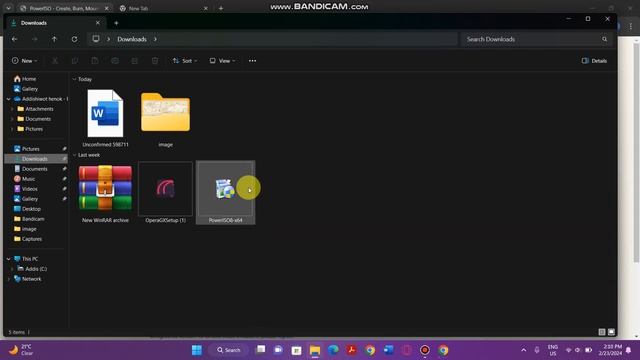Open notification bell in the tray

coord(629,350)
